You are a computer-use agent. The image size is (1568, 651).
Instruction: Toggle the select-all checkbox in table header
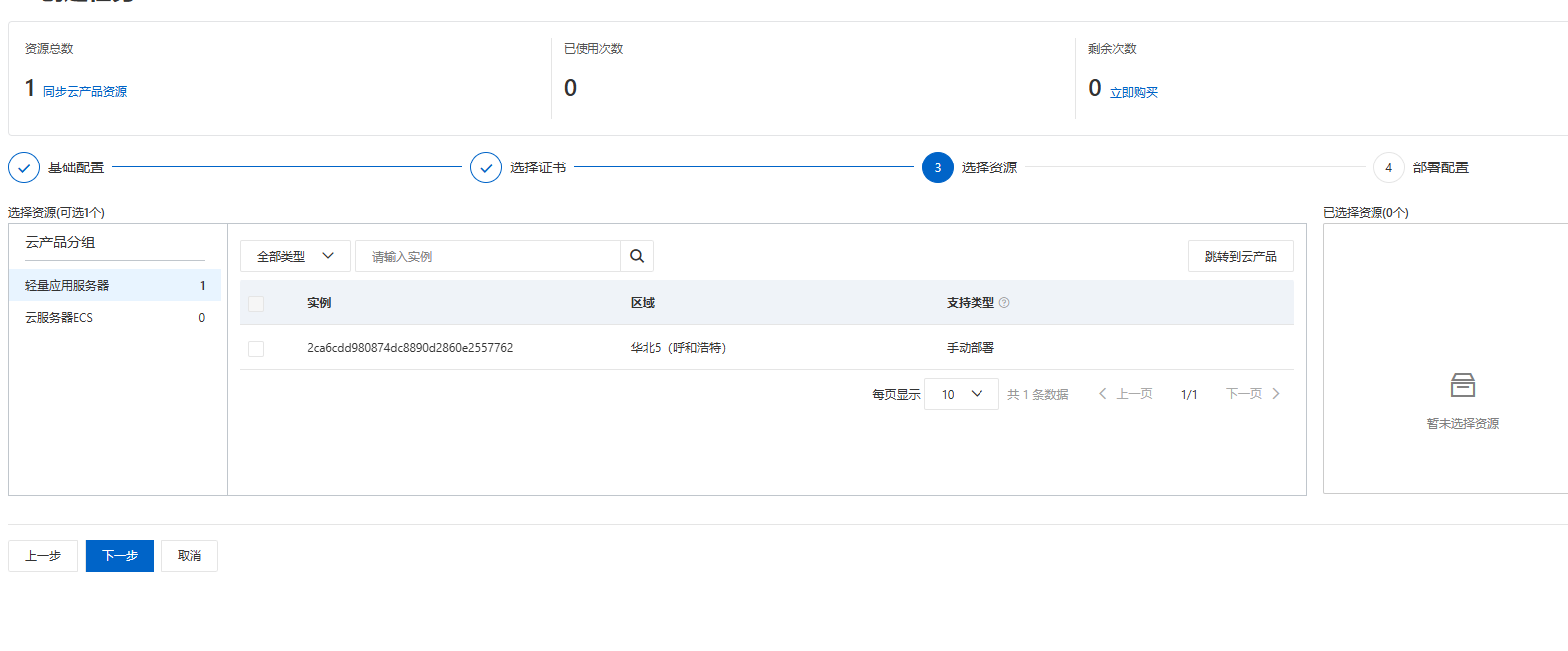coord(256,304)
